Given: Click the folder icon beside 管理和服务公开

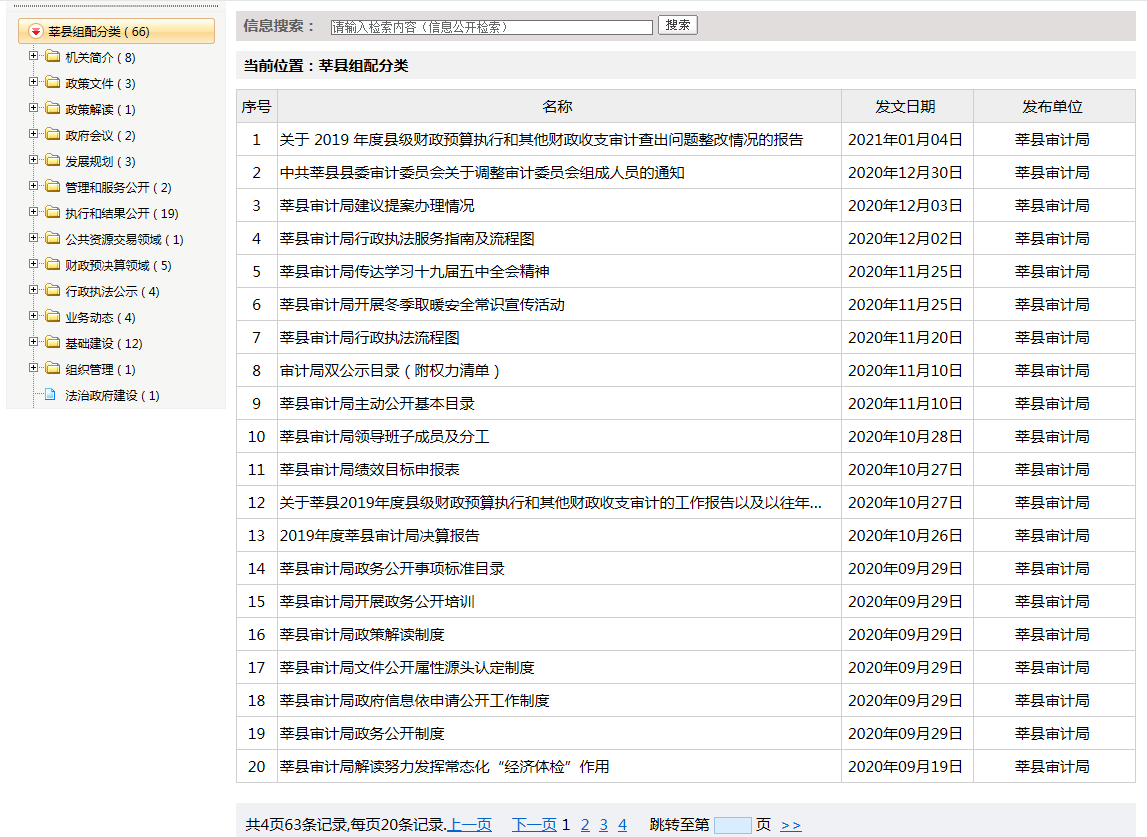Looking at the screenshot, I should (53, 186).
